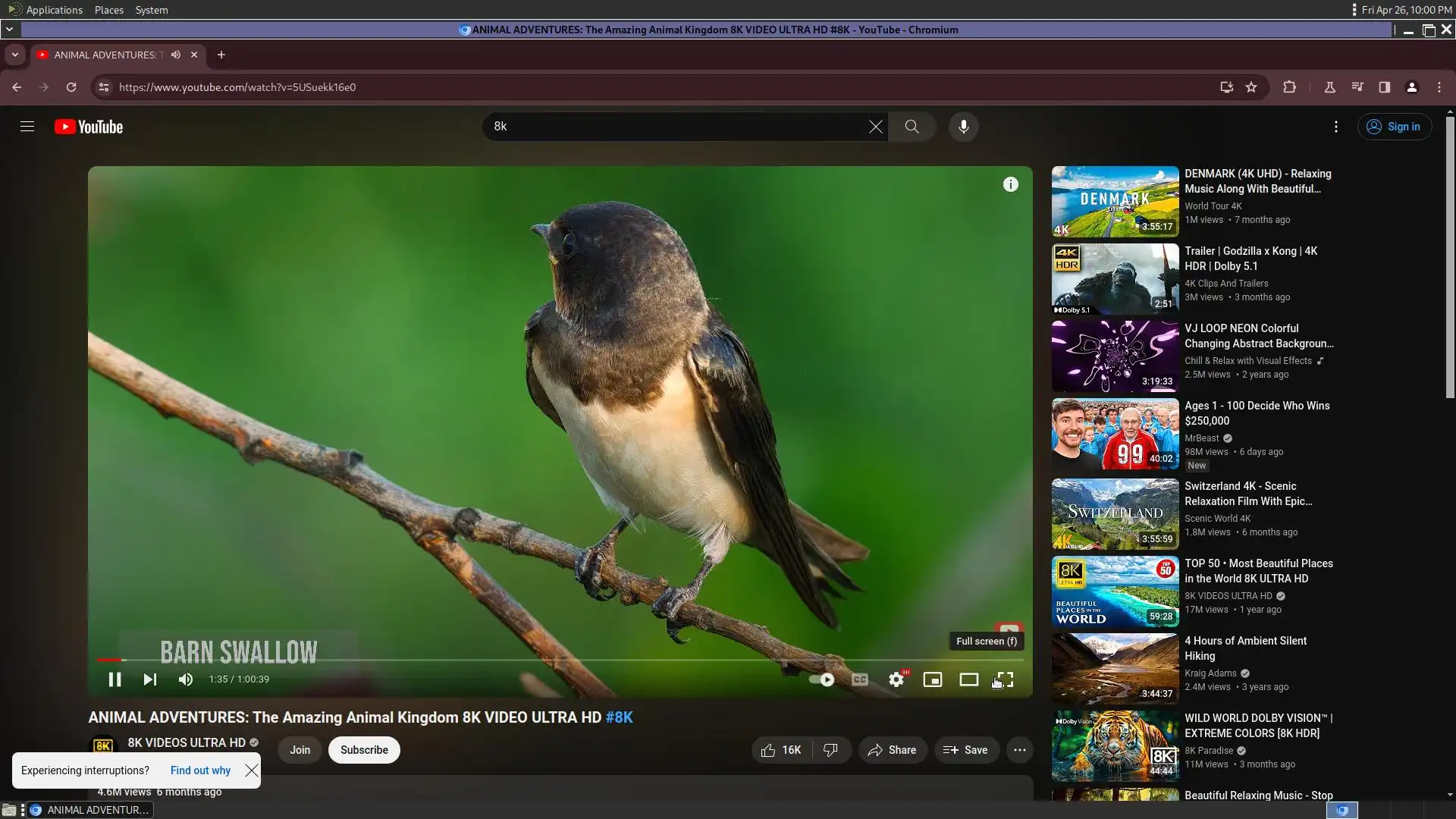This screenshot has width=1456, height=819.
Task: Dislike this video
Action: (830, 750)
